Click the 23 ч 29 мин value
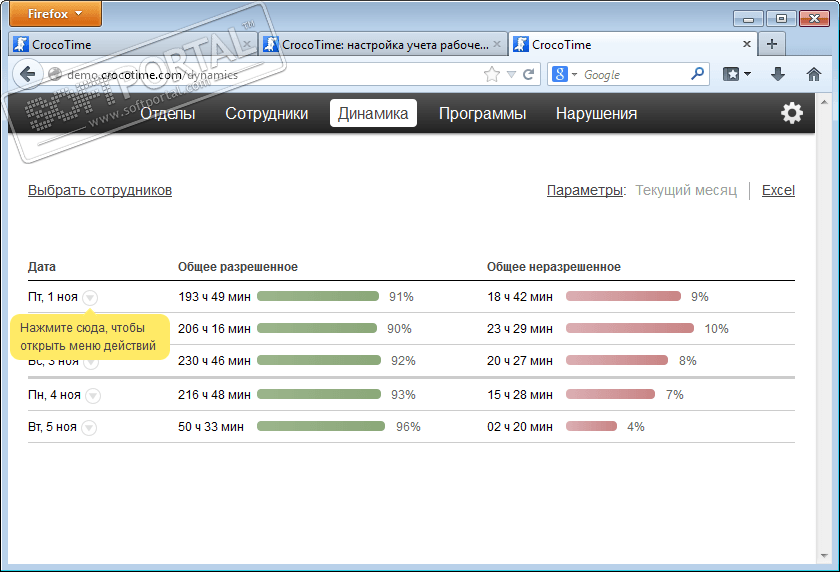The height and width of the screenshot is (572, 840). (x=520, y=329)
